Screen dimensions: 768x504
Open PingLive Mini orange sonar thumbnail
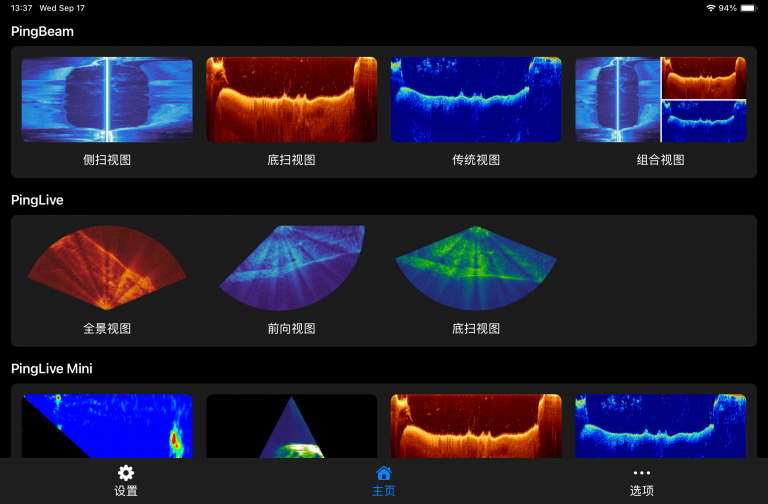[x=476, y=426]
